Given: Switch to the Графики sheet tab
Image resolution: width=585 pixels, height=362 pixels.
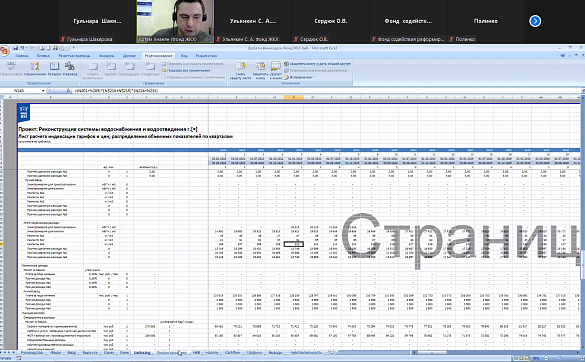Looking at the screenshot, I should 254,352.
